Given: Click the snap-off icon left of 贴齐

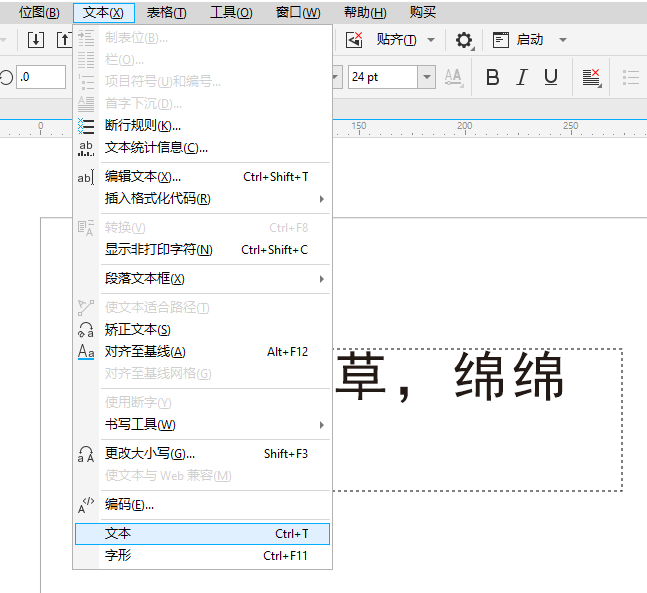Looking at the screenshot, I should [x=354, y=40].
